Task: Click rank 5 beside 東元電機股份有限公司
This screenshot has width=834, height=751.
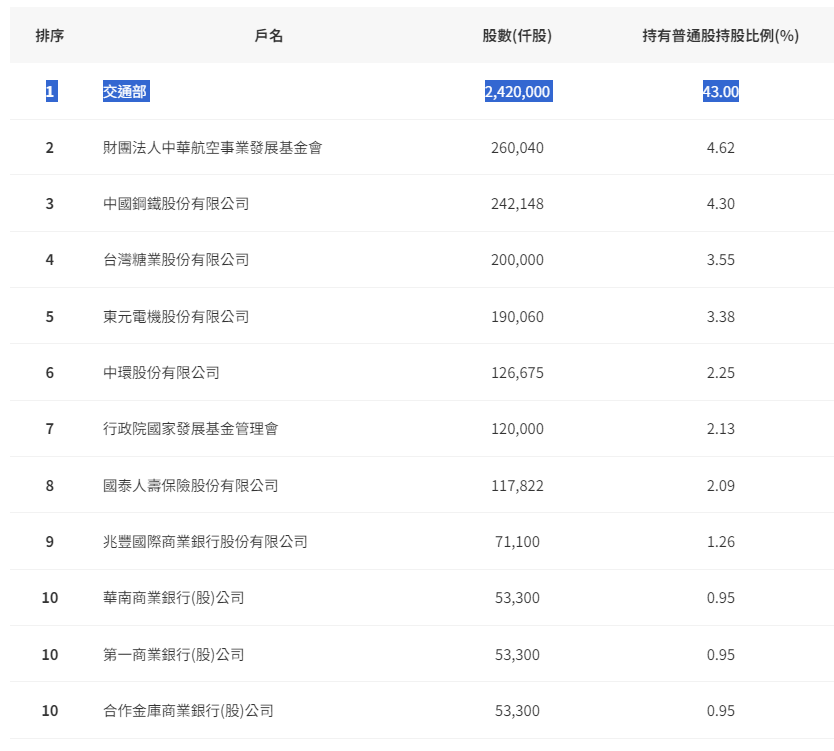Action: [x=49, y=316]
